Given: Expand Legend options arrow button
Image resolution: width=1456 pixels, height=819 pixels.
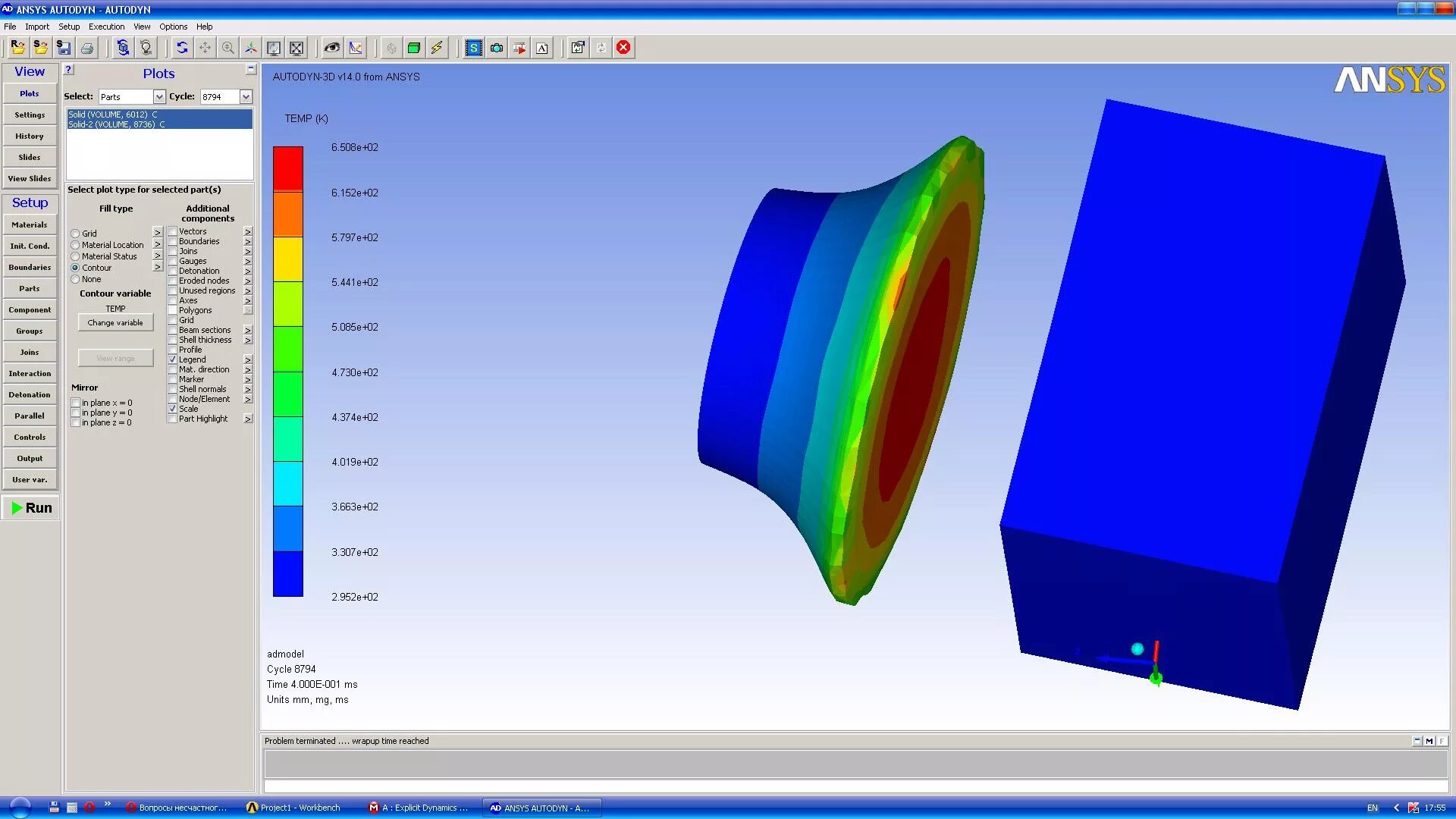Looking at the screenshot, I should pyautogui.click(x=248, y=359).
